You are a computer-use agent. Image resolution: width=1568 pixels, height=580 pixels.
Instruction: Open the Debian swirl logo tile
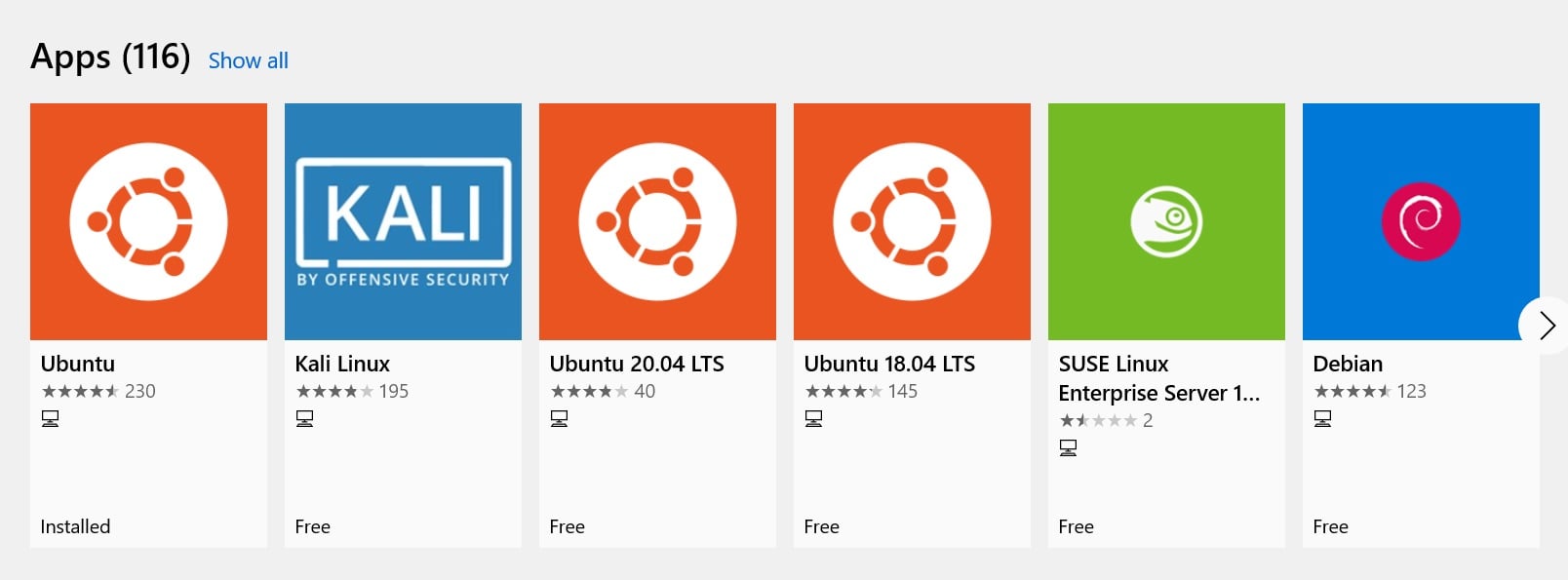coord(1421,221)
